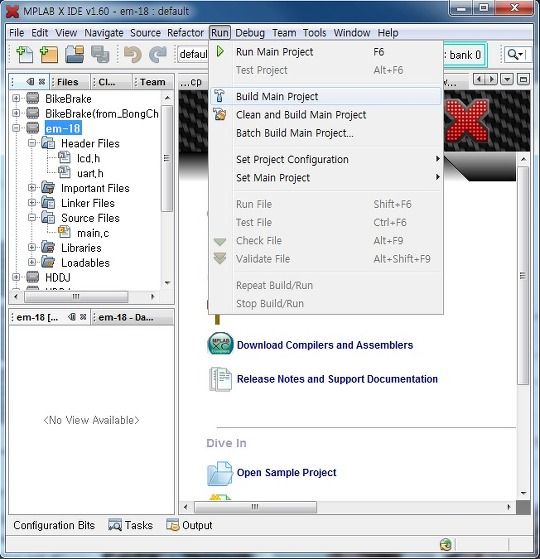540x559 pixels.
Task: Open the project configuration dropdown
Action: [193, 54]
